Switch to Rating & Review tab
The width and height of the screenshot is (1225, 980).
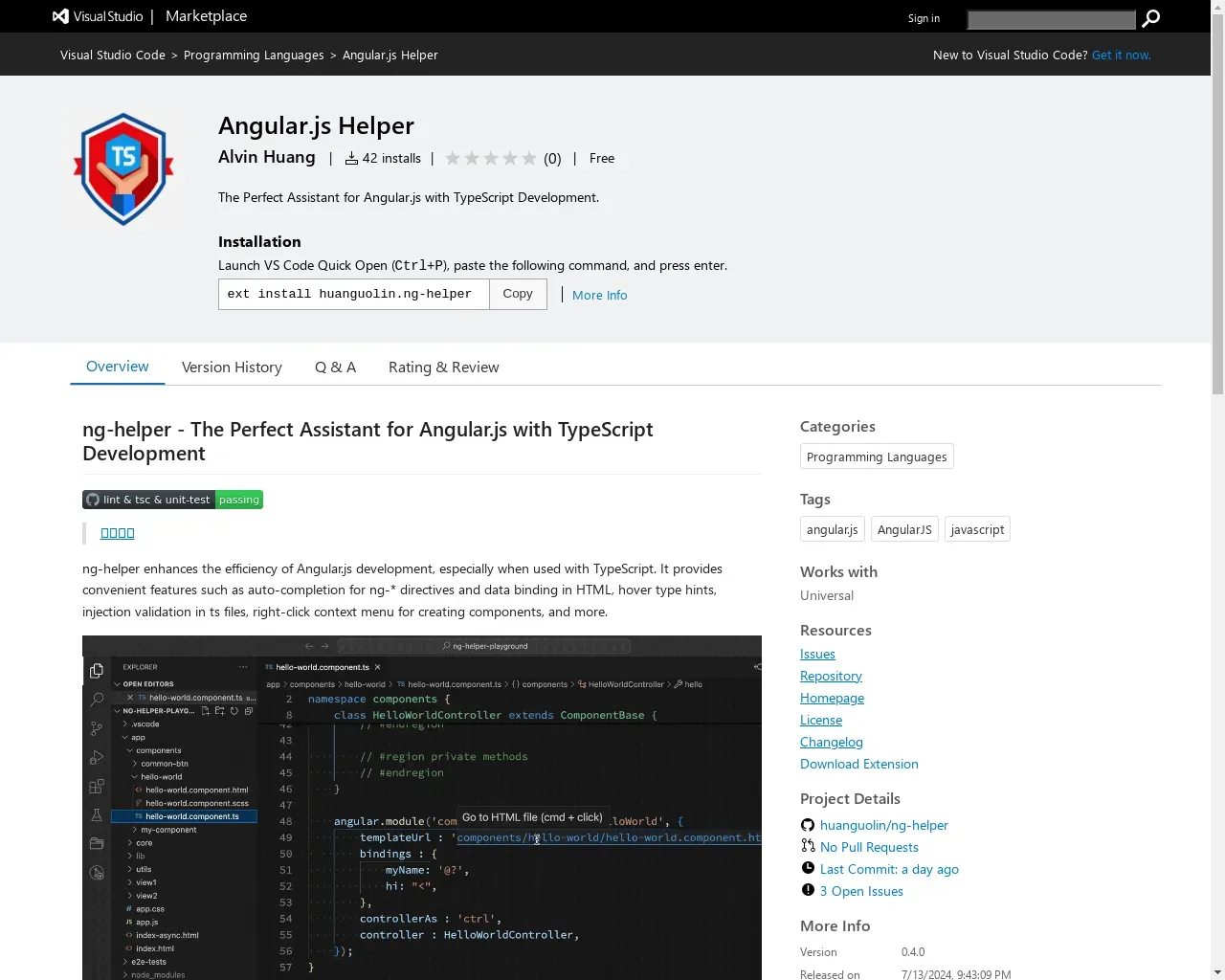click(x=444, y=367)
